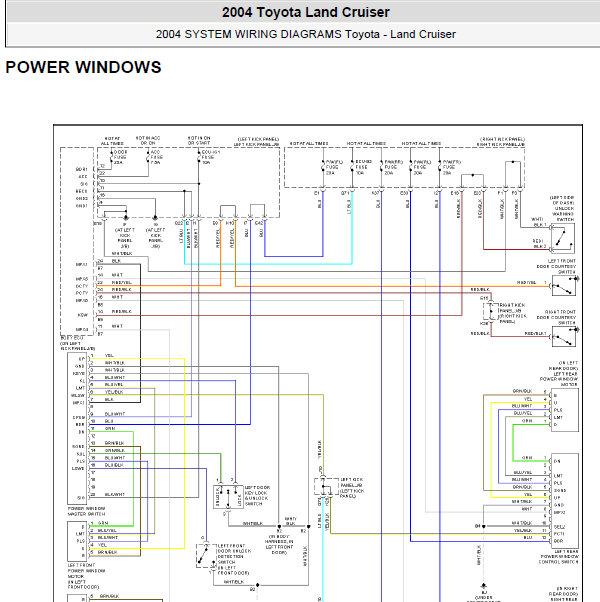
Task: Click the left front door courtesy switch symbol
Action: (x=564, y=286)
